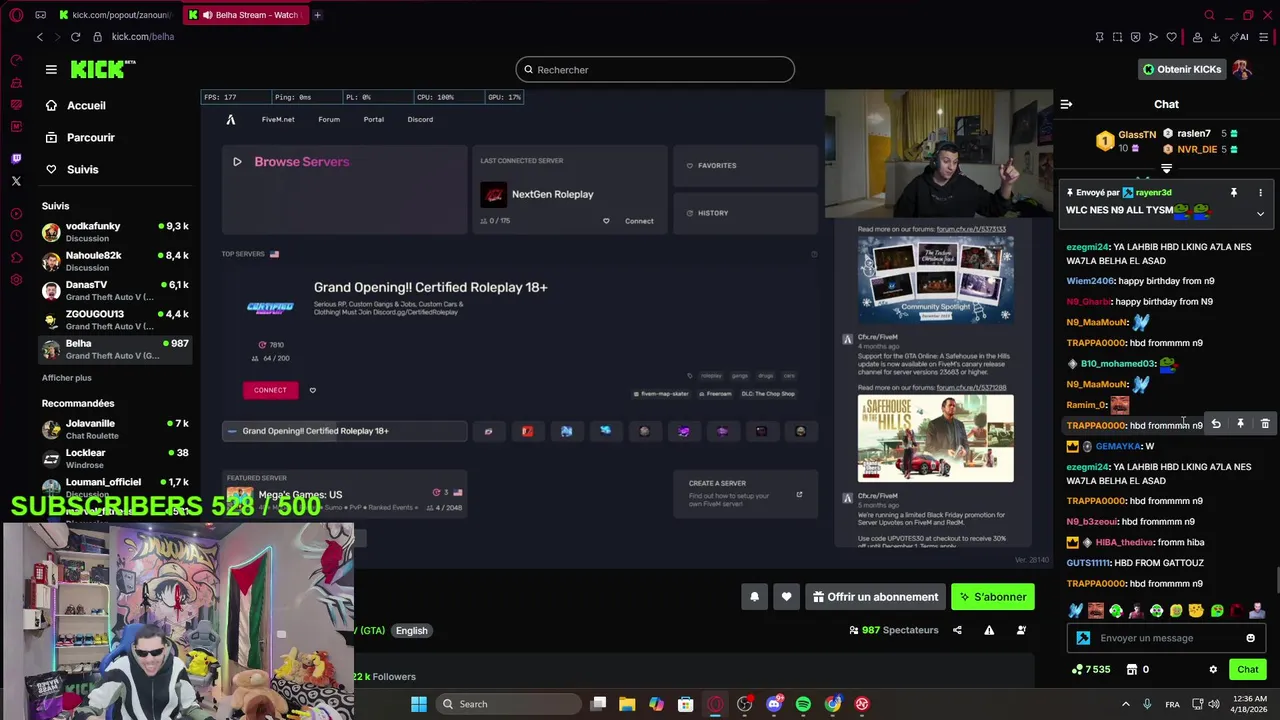Viewport: 1280px width, 720px height.
Task: Bookmark page with browser heart icon
Action: (x=1171, y=37)
